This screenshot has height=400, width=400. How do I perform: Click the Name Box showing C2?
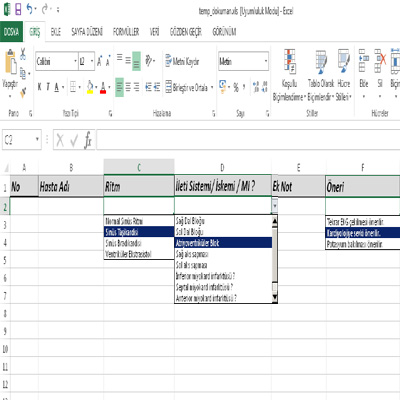(22, 140)
